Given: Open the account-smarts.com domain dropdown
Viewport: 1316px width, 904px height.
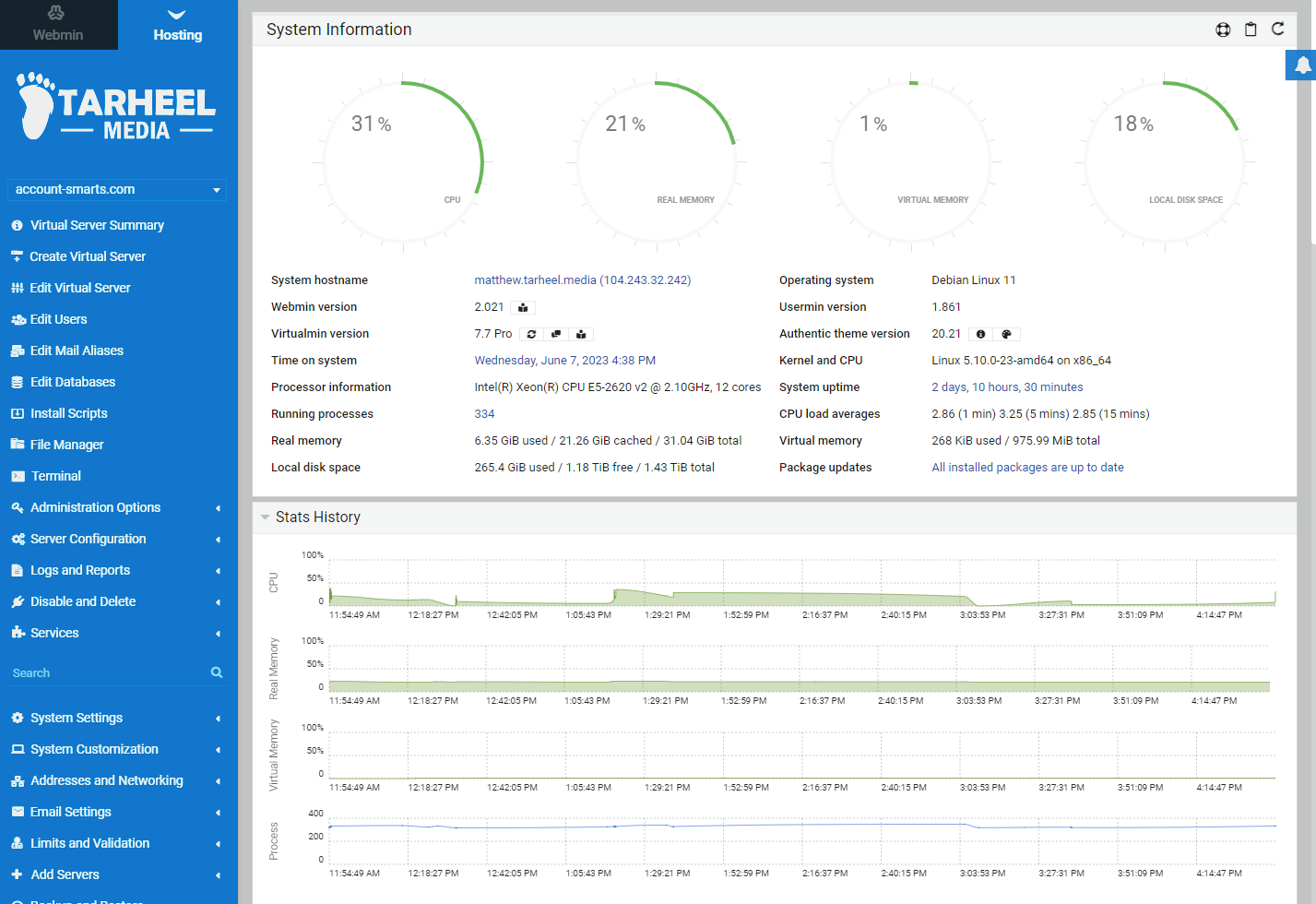Looking at the screenshot, I should pyautogui.click(x=116, y=189).
